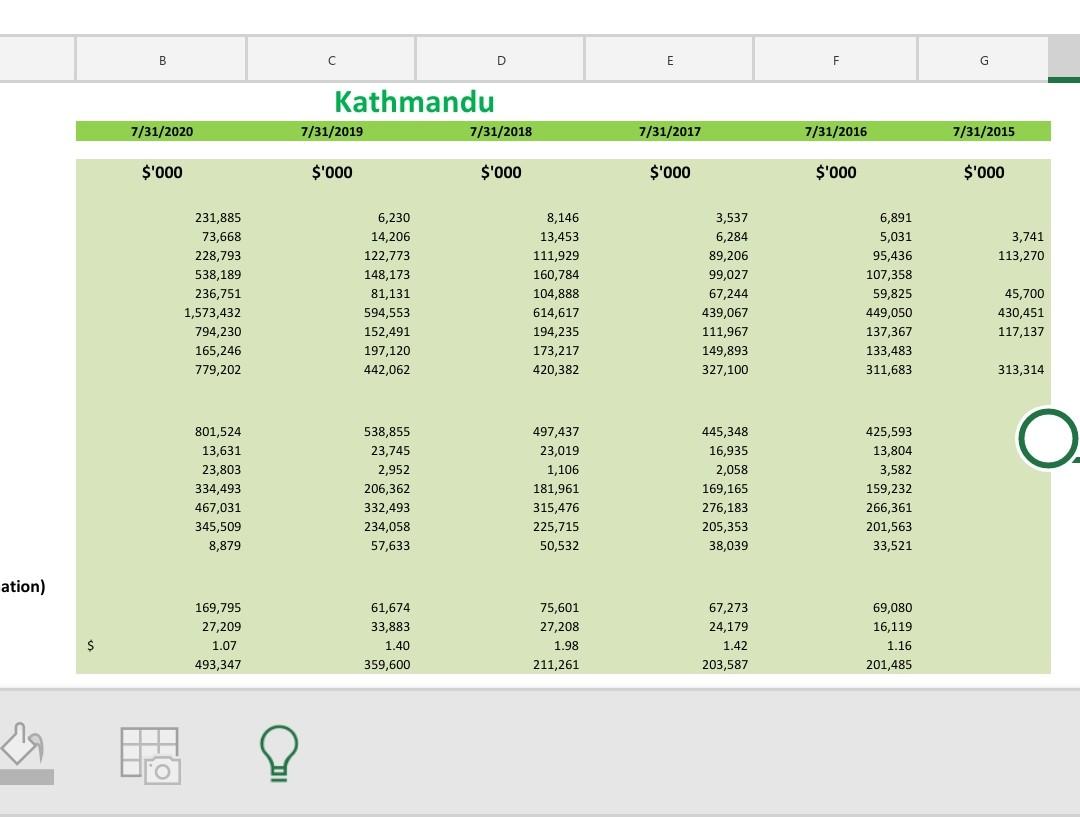Viewport: 1080px width, 817px height.
Task: Select the 7/31/2017 date header cell
Action: (669, 132)
